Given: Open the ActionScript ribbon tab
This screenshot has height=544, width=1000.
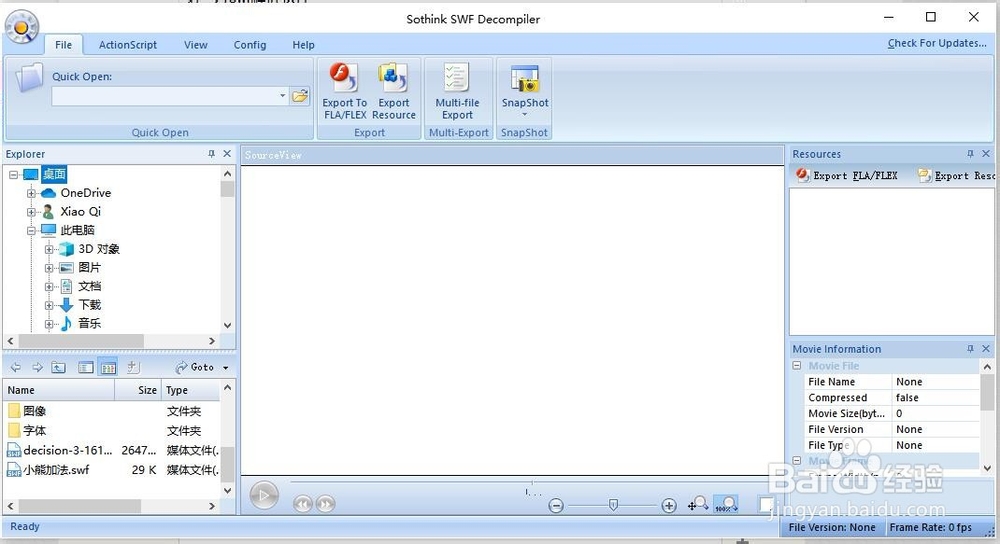Looking at the screenshot, I should click(128, 45).
